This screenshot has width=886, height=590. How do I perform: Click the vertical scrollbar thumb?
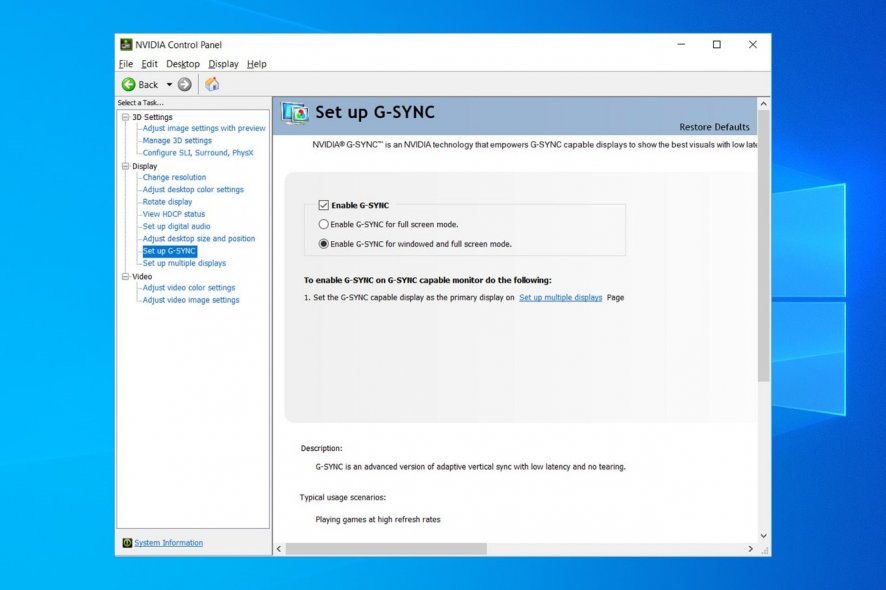click(x=763, y=246)
